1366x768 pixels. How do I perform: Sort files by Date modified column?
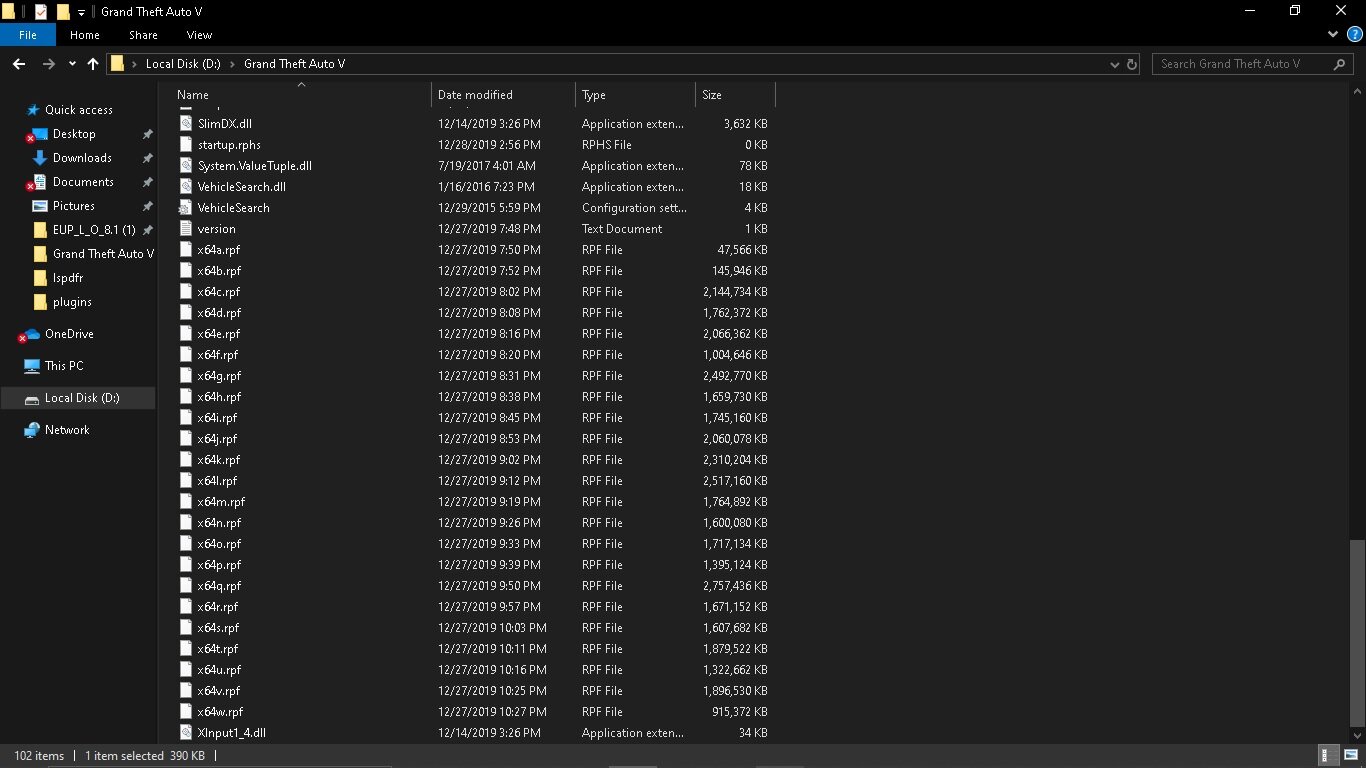(x=504, y=95)
